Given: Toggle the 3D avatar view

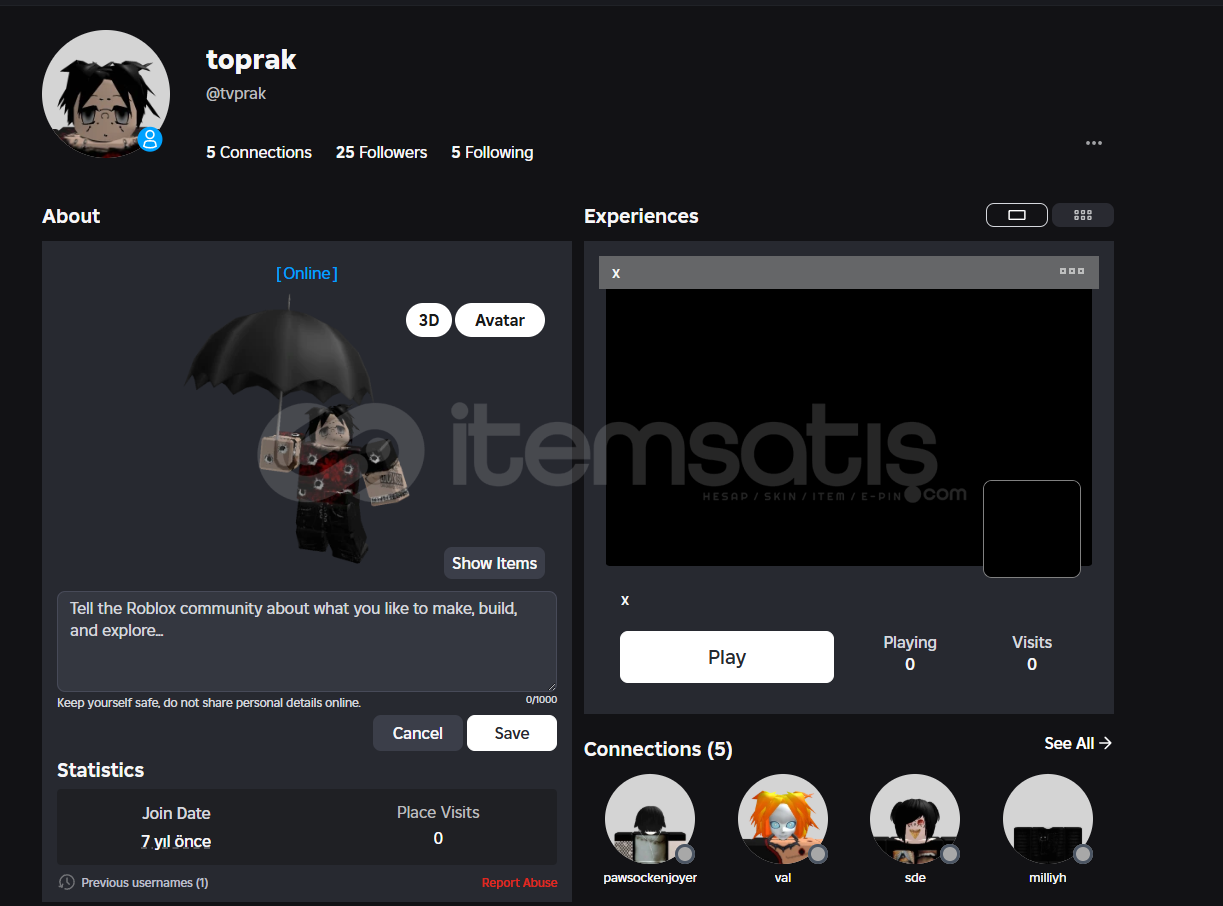Looking at the screenshot, I should click(x=429, y=320).
